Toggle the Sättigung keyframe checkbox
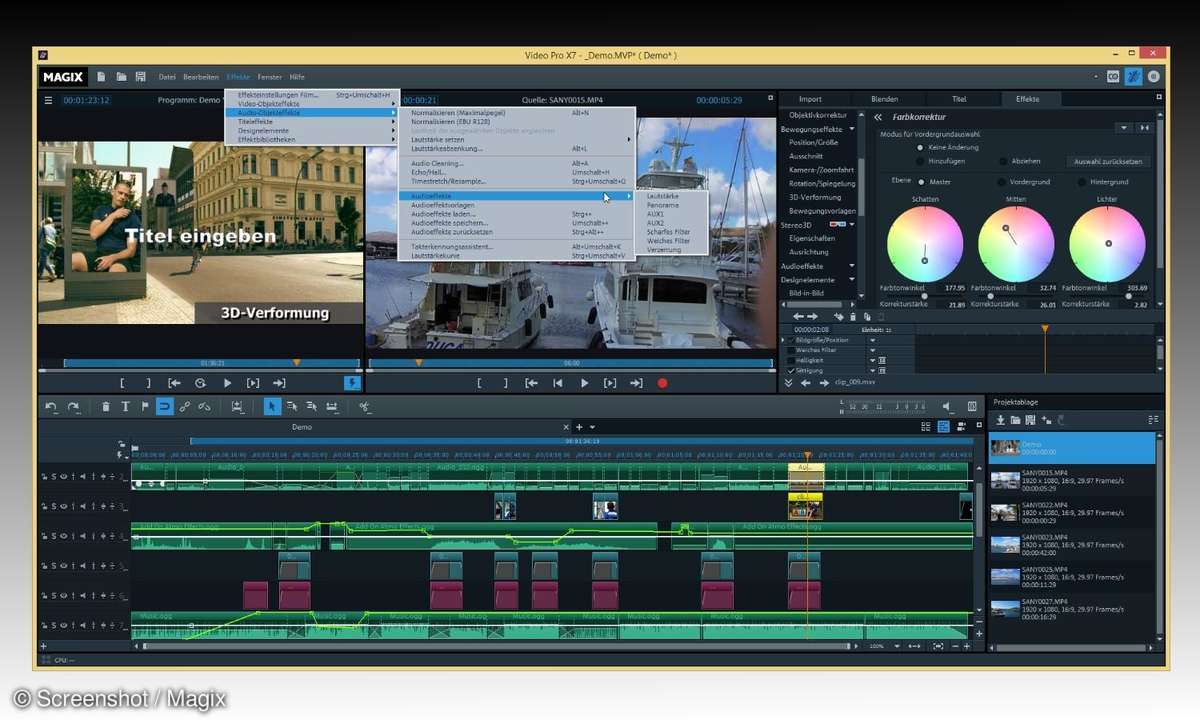Screen dimensions: 1200x720 tap(791, 370)
